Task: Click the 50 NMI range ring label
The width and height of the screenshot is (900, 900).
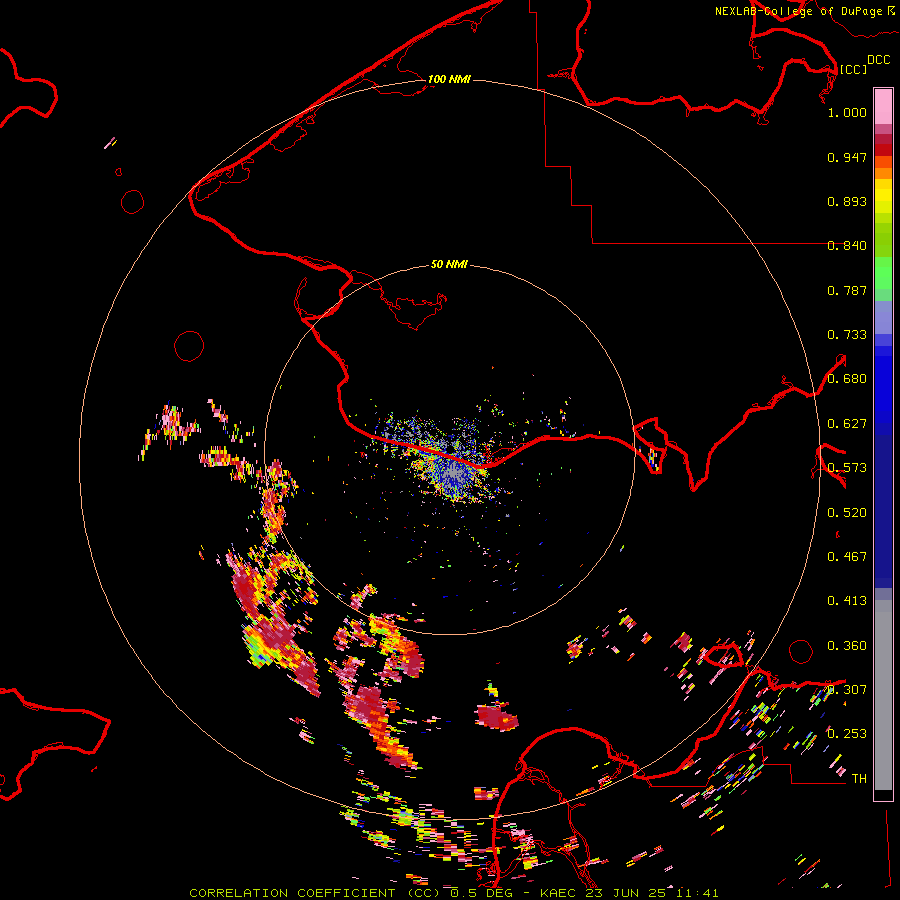Action: tap(449, 264)
